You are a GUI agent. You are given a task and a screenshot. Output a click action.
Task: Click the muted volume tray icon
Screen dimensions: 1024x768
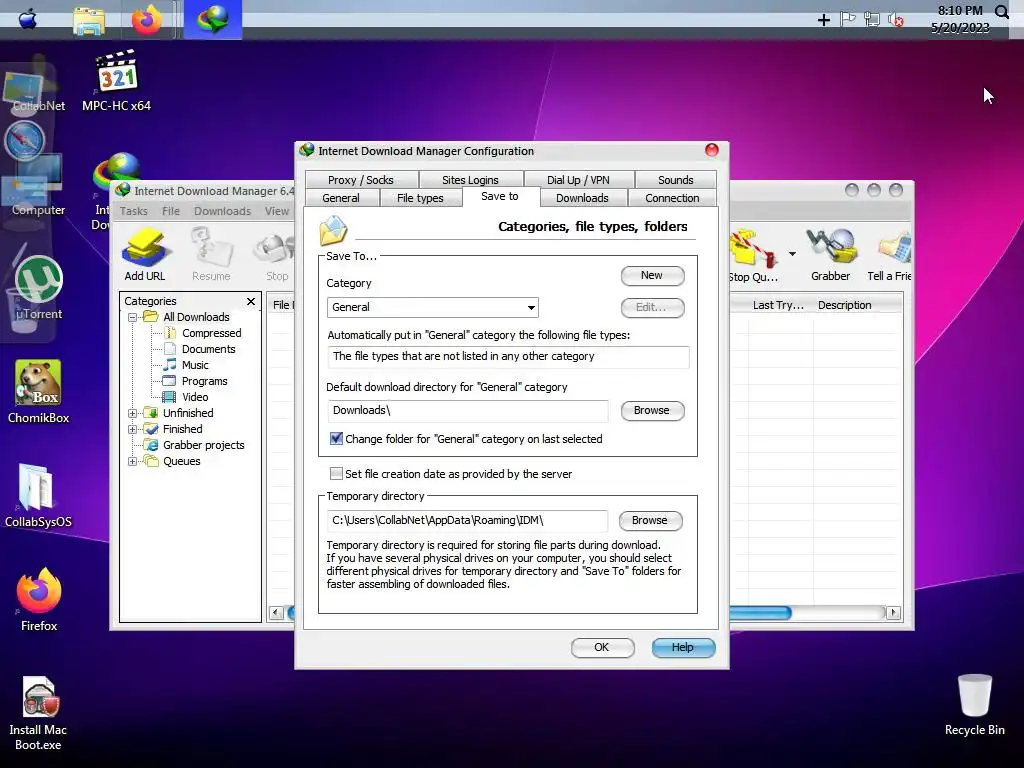896,20
